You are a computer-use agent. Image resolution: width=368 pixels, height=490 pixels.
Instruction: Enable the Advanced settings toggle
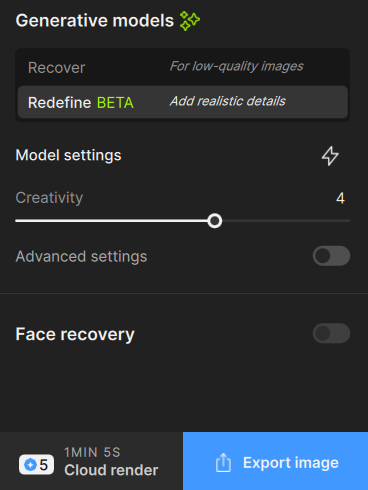point(331,256)
